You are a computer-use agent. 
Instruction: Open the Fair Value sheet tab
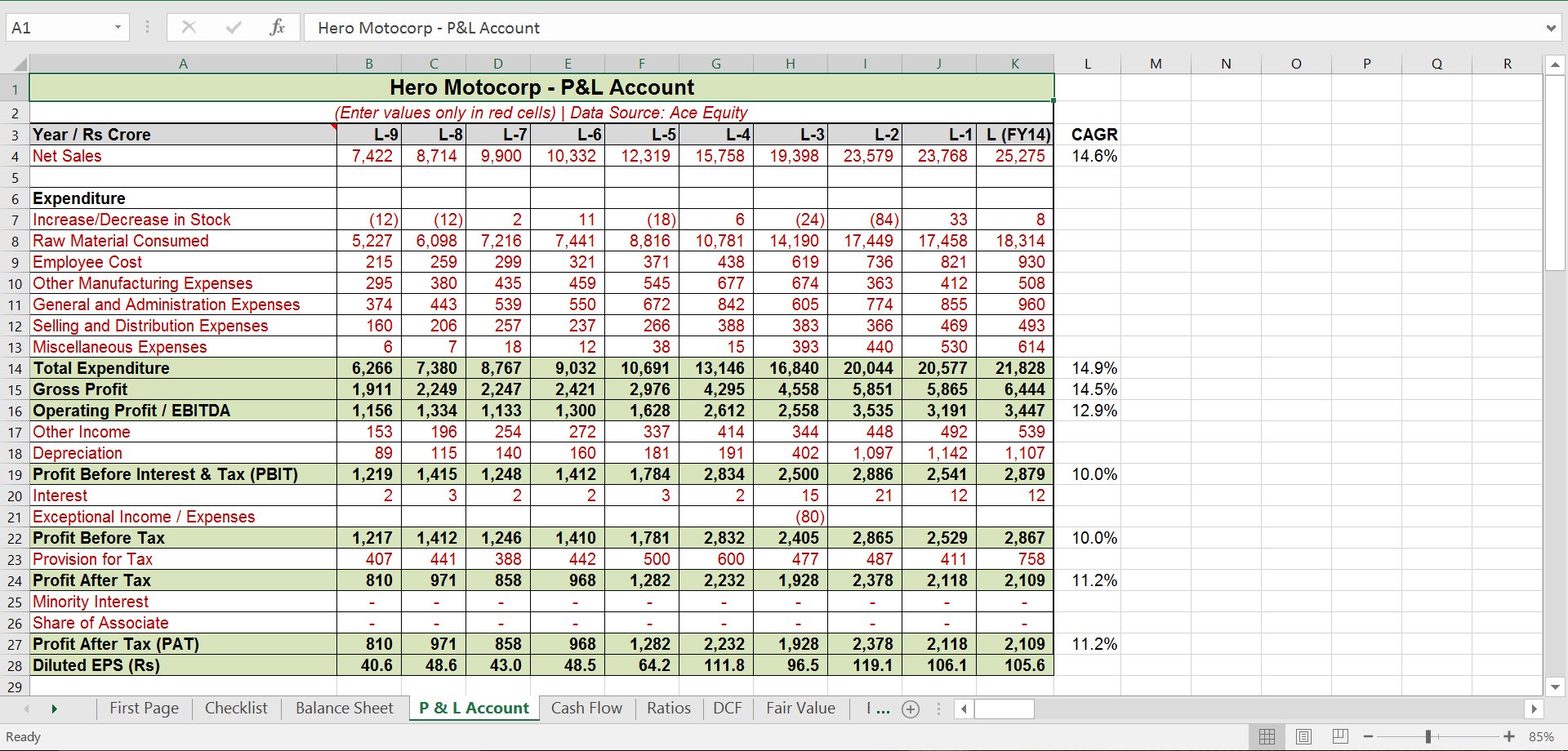[x=800, y=709]
